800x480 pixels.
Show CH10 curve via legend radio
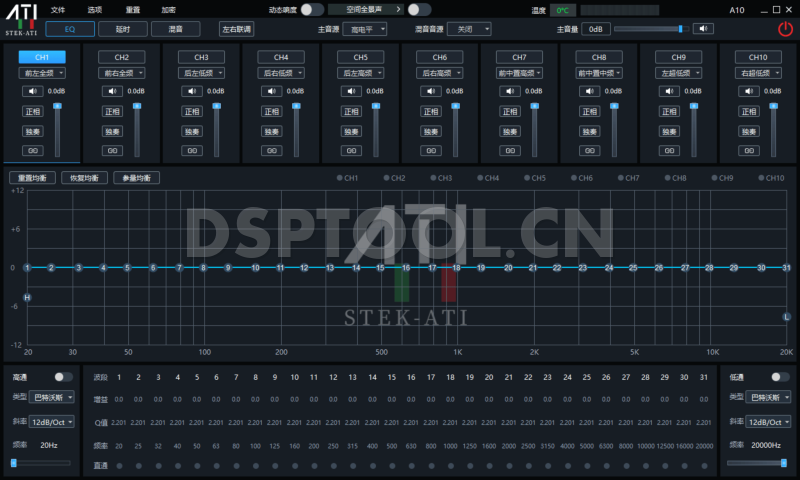tap(761, 178)
